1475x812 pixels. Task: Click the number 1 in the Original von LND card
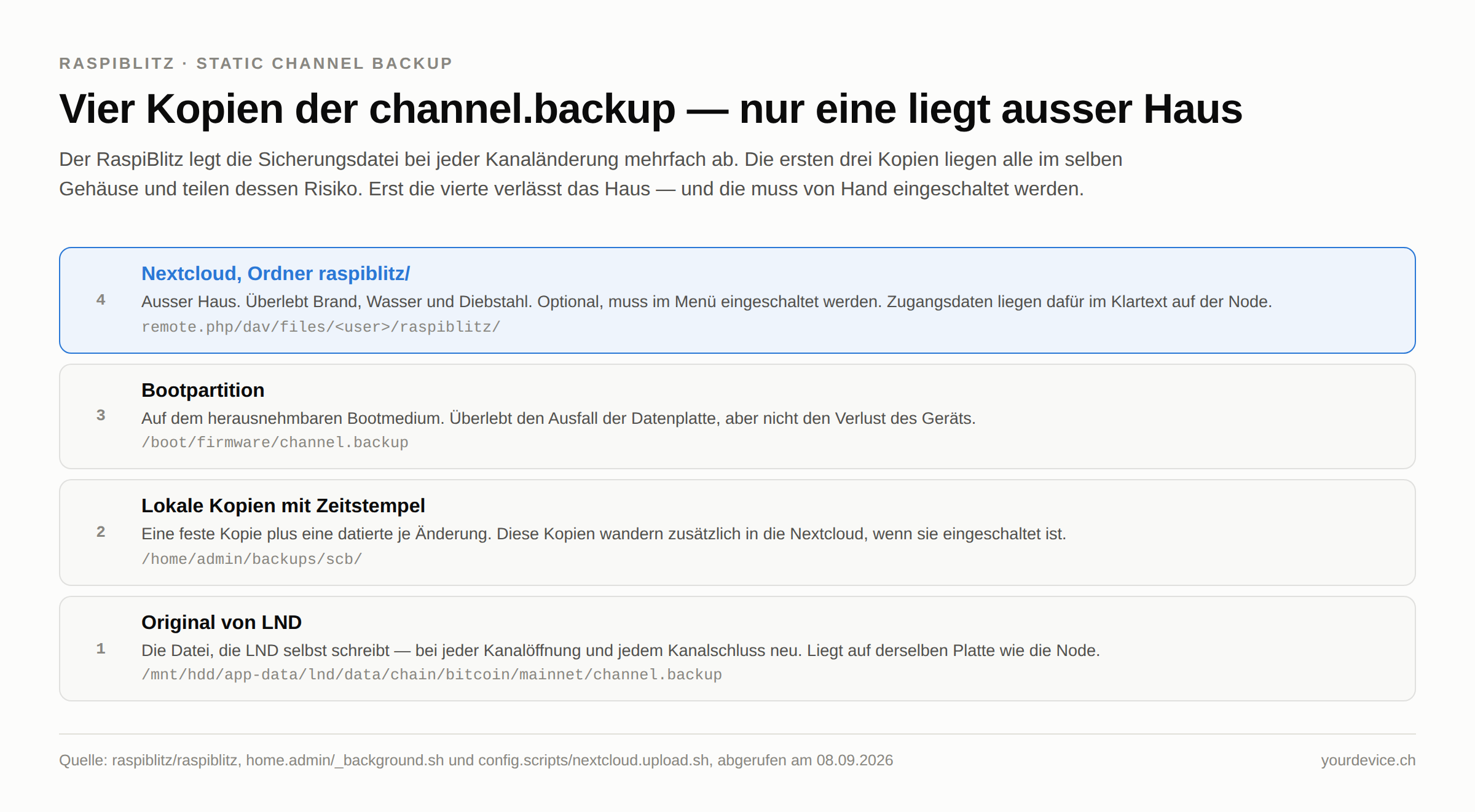coord(101,649)
